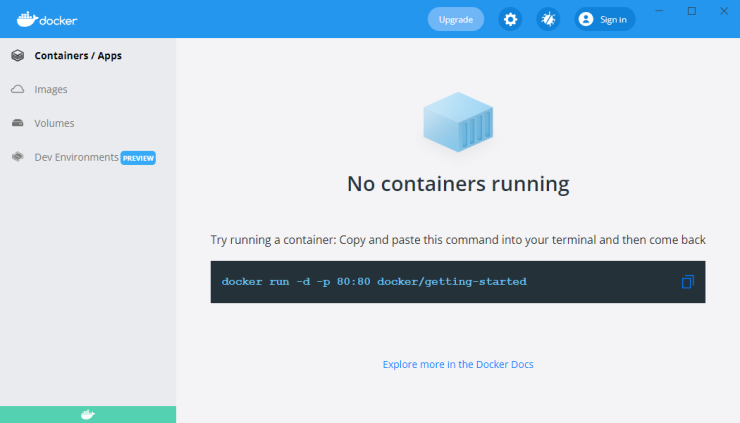740x423 pixels.
Task: Click the user avatar icon beside Sign in
Action: pos(586,19)
